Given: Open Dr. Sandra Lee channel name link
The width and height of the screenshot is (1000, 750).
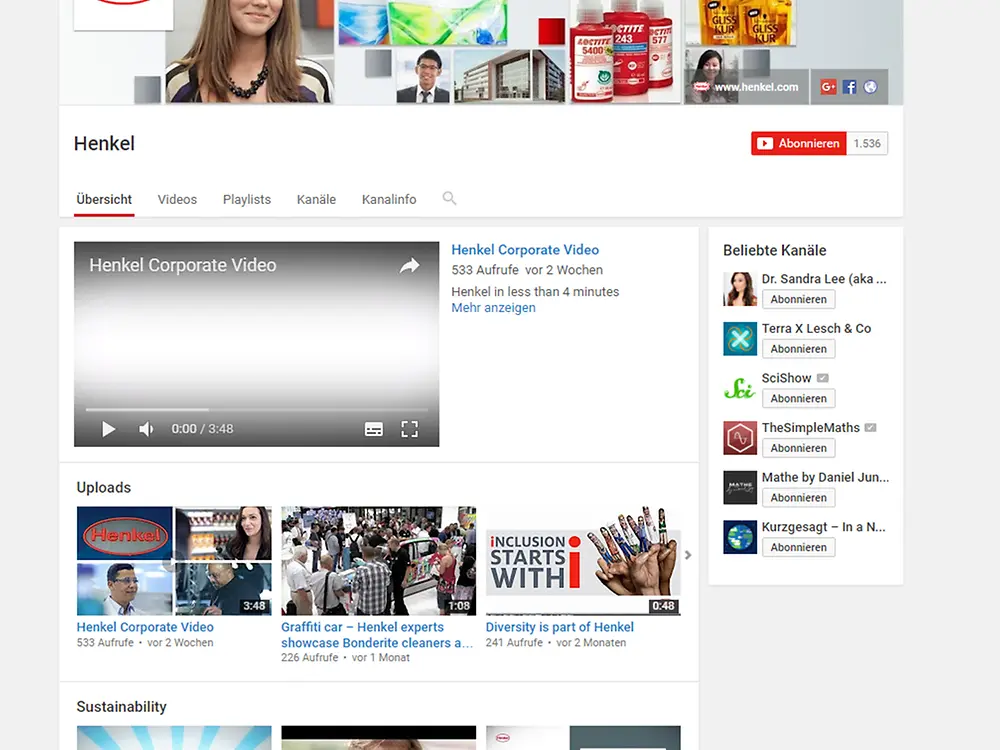Looking at the screenshot, I should (x=824, y=279).
